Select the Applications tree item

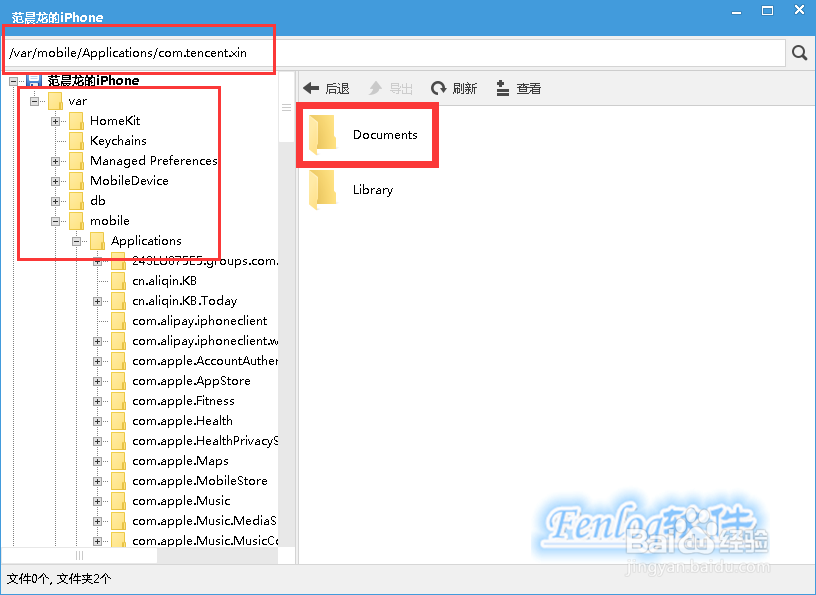coord(146,241)
